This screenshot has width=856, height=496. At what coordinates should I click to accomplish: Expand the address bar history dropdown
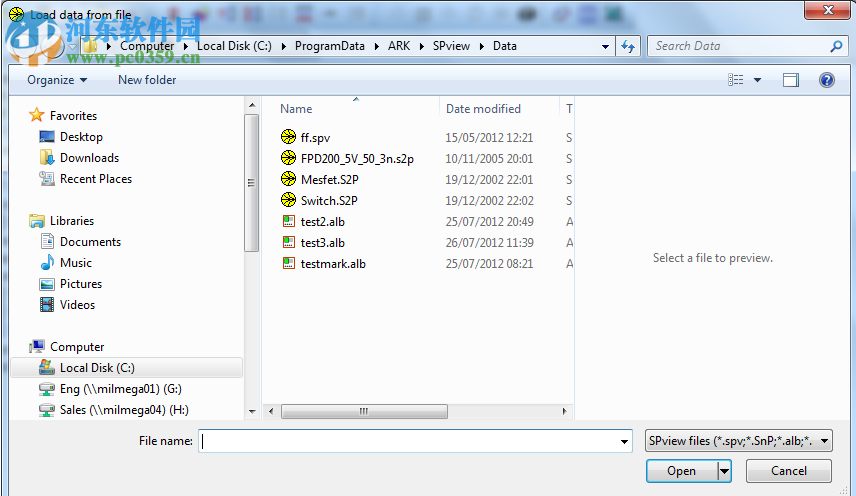click(605, 46)
